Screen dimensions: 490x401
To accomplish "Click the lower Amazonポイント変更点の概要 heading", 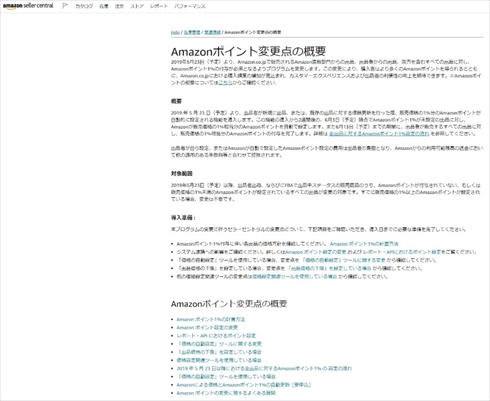I will click(229, 304).
